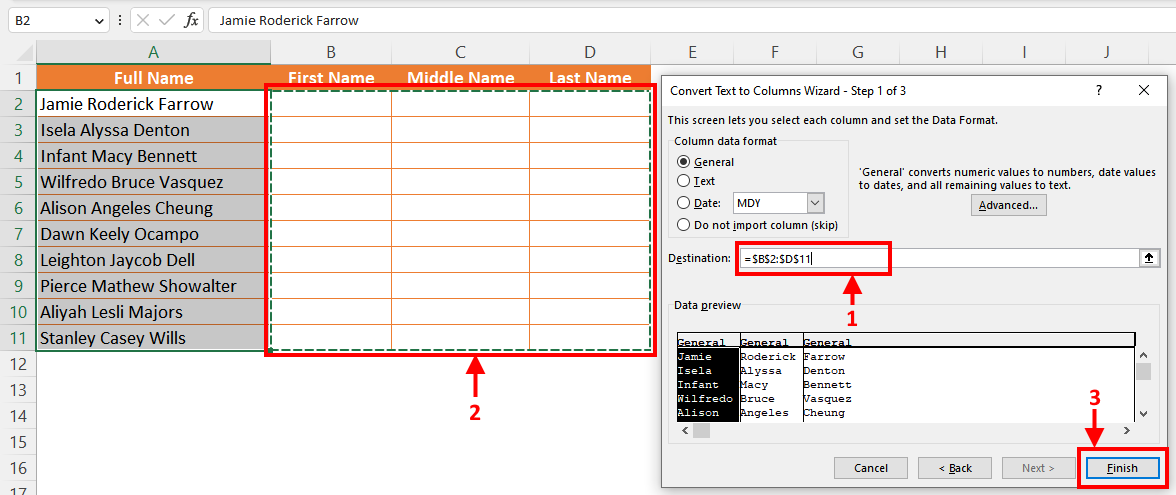Screen dimensions: 1176x495
Task: Click cell Wilfredo Bruce Vasquez
Action: [153, 182]
